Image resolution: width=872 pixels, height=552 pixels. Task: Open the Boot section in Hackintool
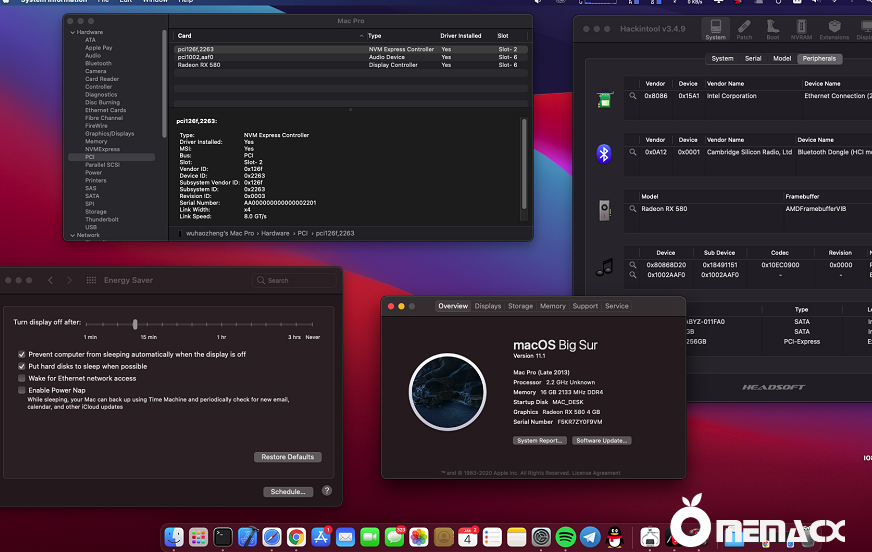pyautogui.click(x=773, y=30)
